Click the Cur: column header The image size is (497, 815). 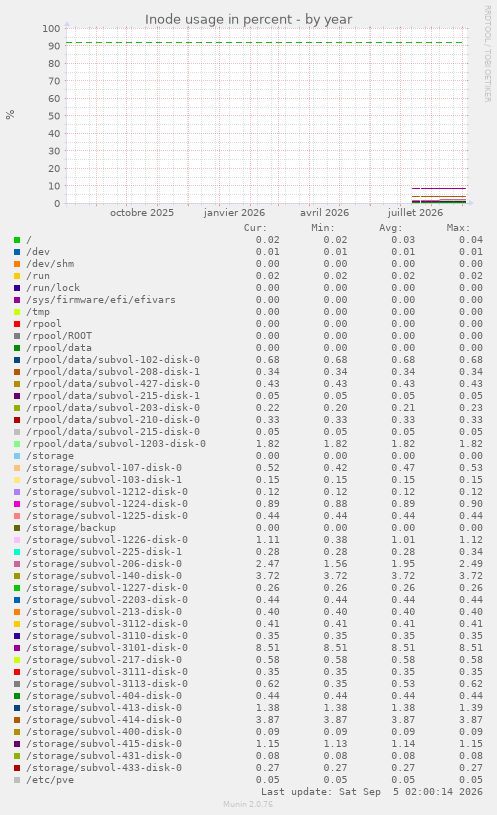(x=255, y=228)
